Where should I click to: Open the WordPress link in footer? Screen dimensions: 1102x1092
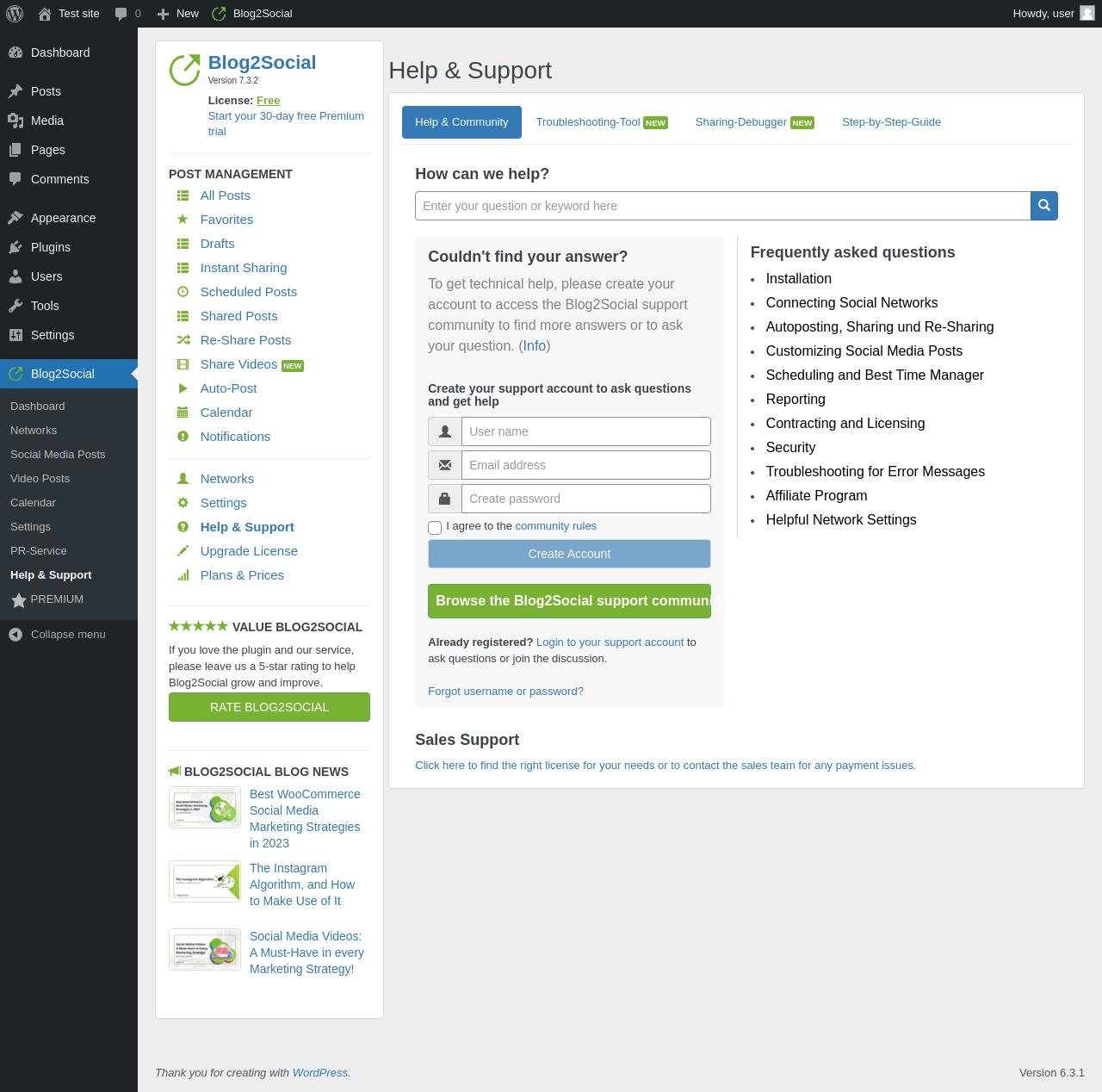320,1073
